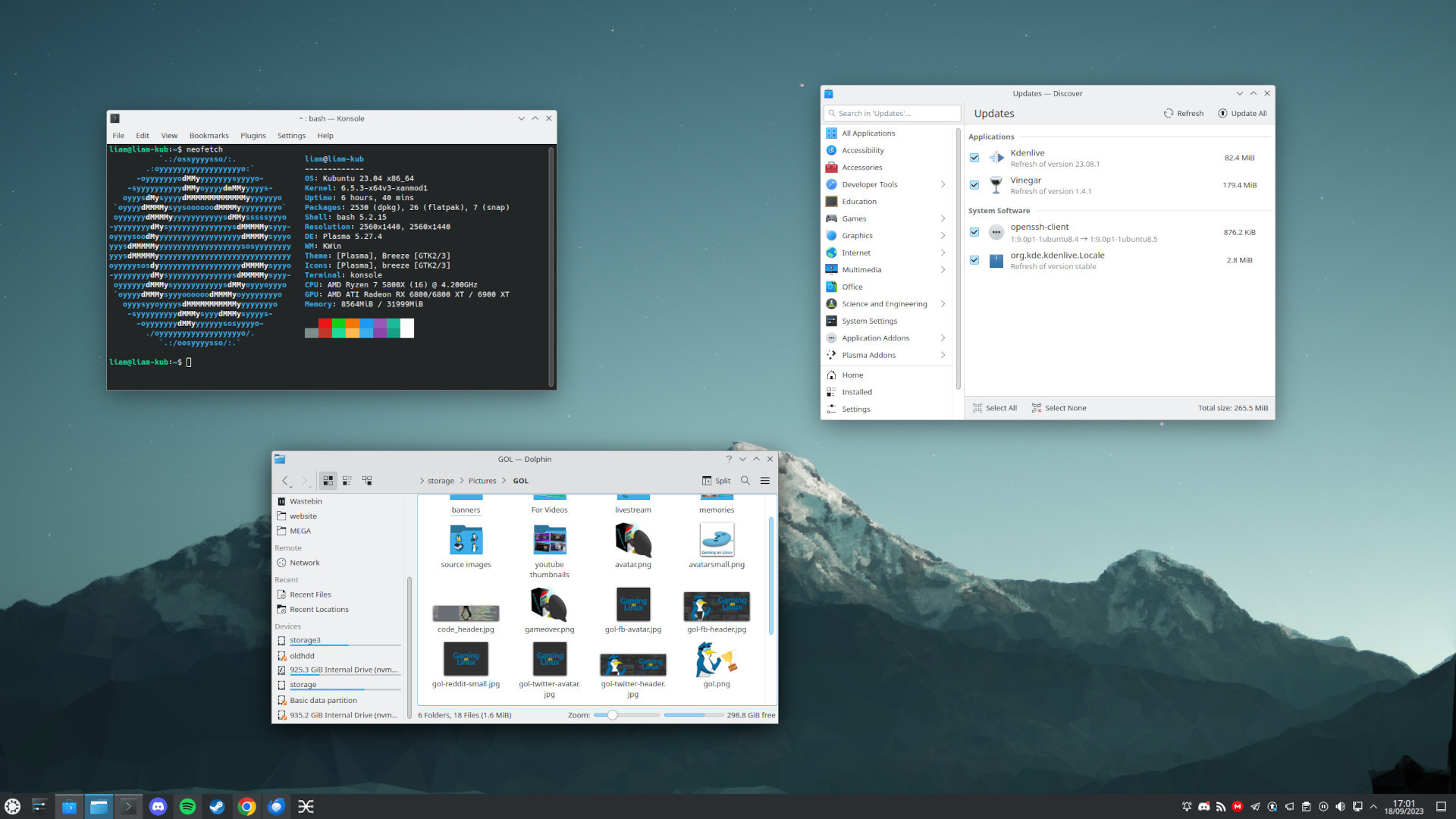Viewport: 1456px width, 819px height.
Task: Click the Discord taskbar icon
Action: (x=158, y=807)
